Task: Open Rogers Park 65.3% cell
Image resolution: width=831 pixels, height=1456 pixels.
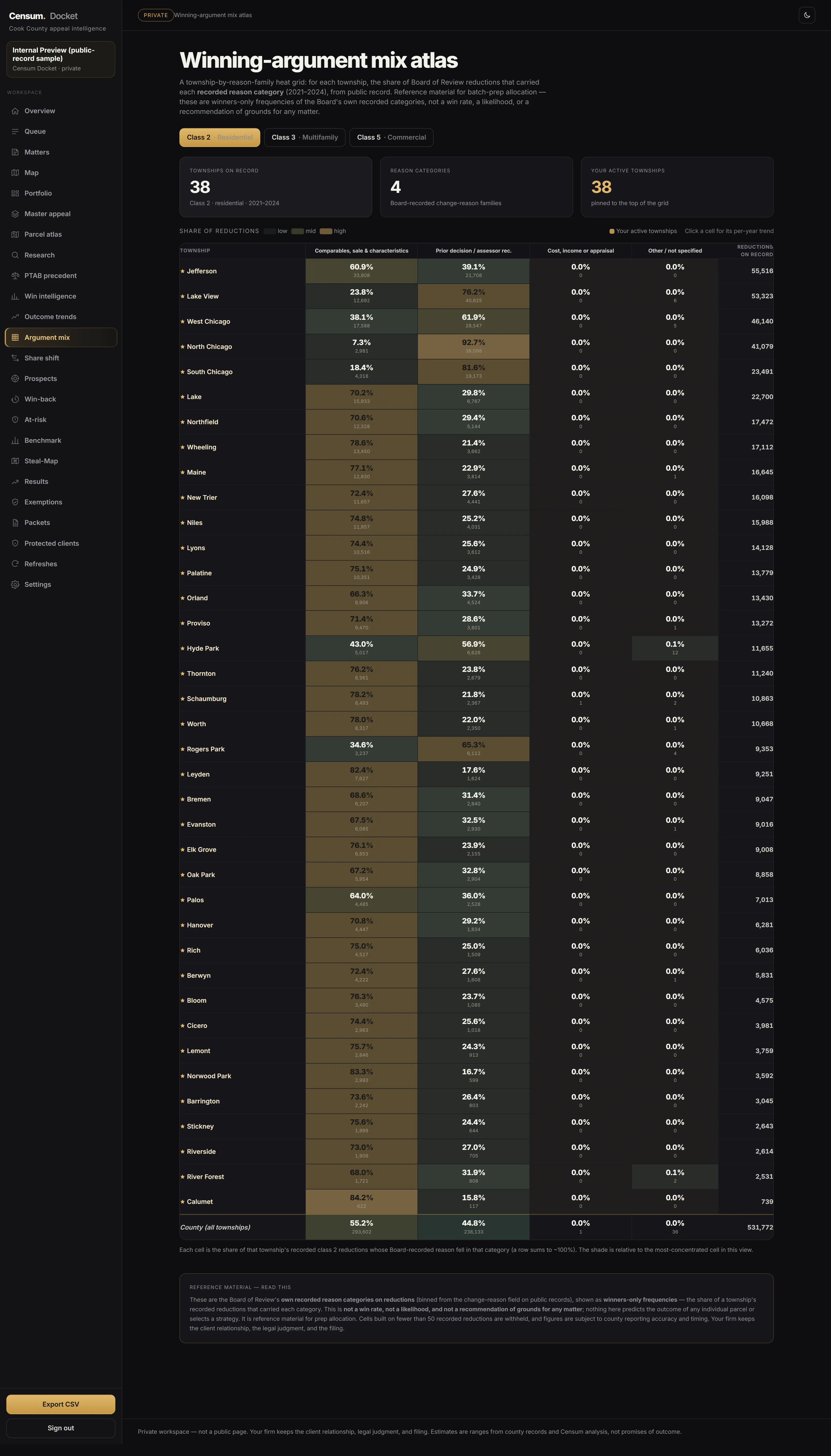Action: (473, 749)
